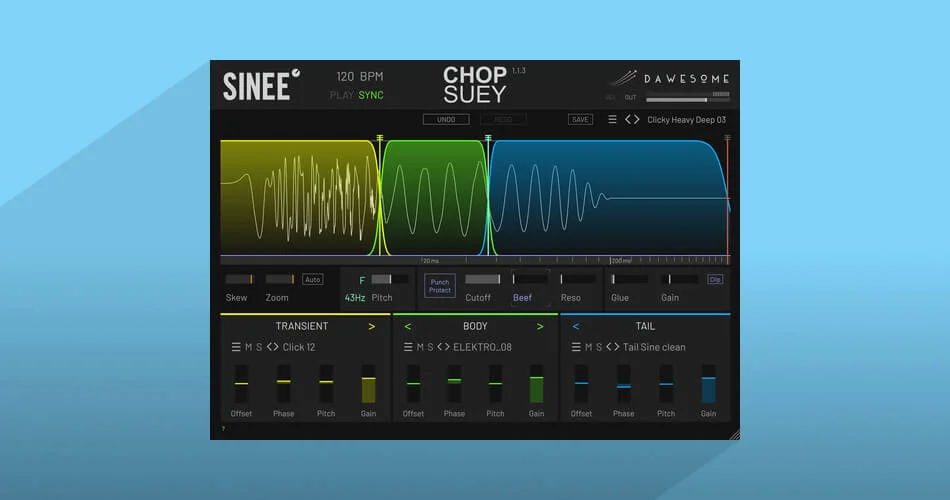Screen dimensions: 950x500
Task: Click the CHOP SUEY title logo
Action: coord(475,85)
